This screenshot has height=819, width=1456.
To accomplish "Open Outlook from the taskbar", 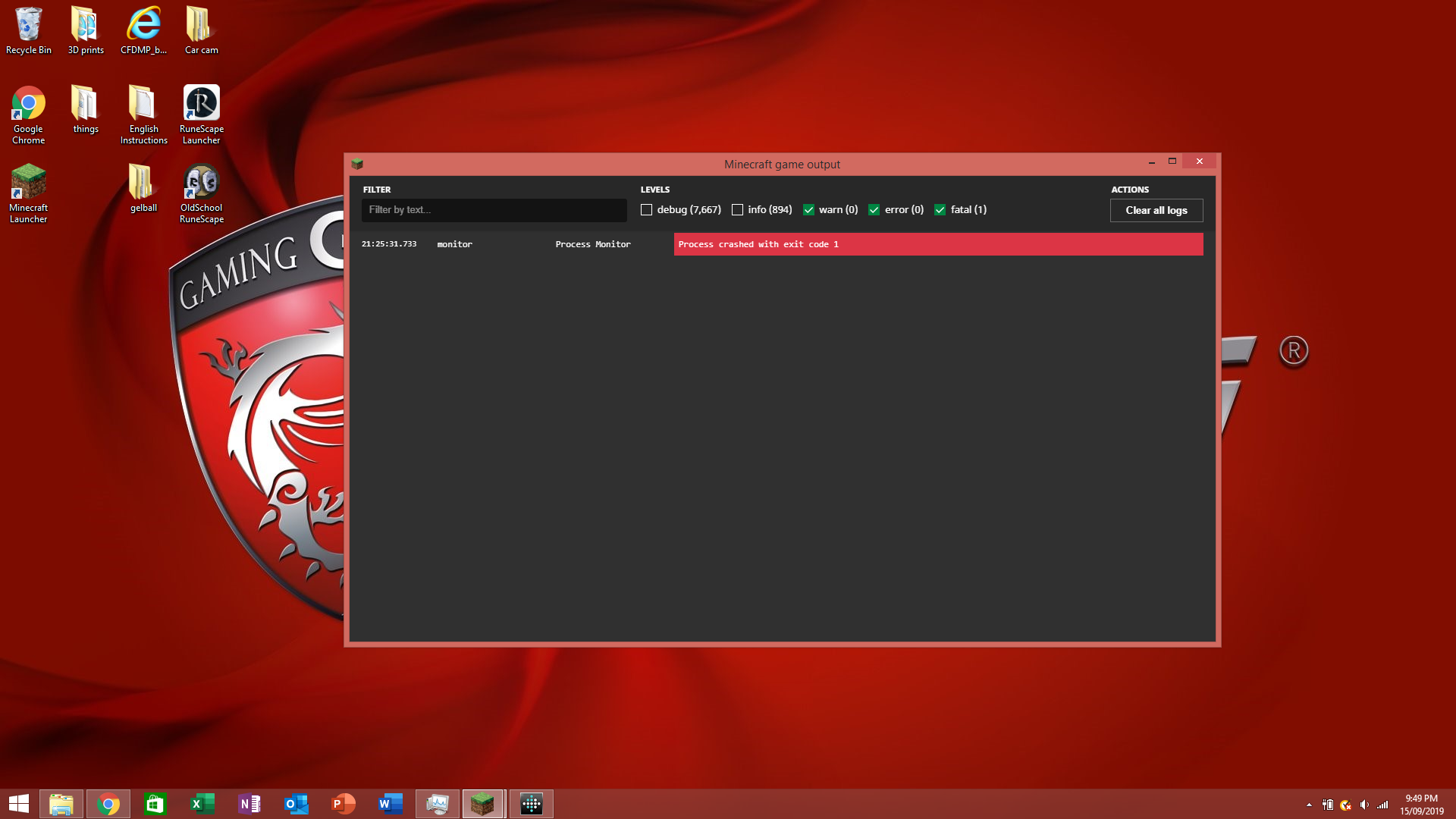I will [x=296, y=804].
